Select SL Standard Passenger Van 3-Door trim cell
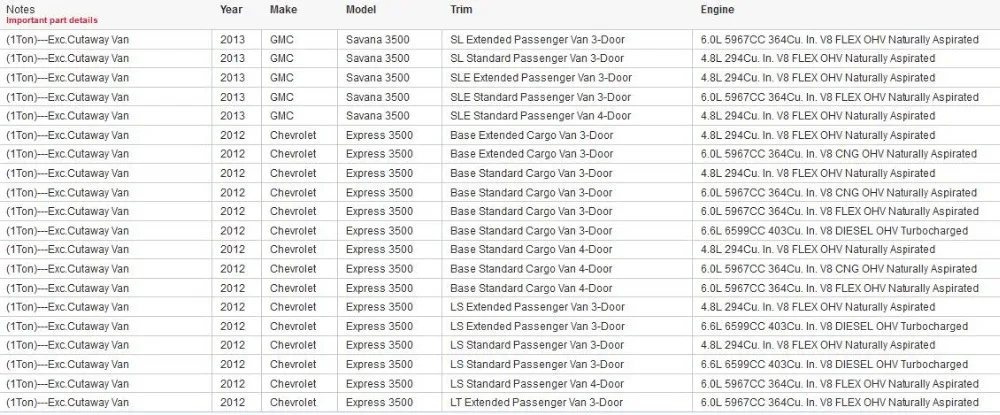Screen dimensions: 1000x415 [568, 59]
